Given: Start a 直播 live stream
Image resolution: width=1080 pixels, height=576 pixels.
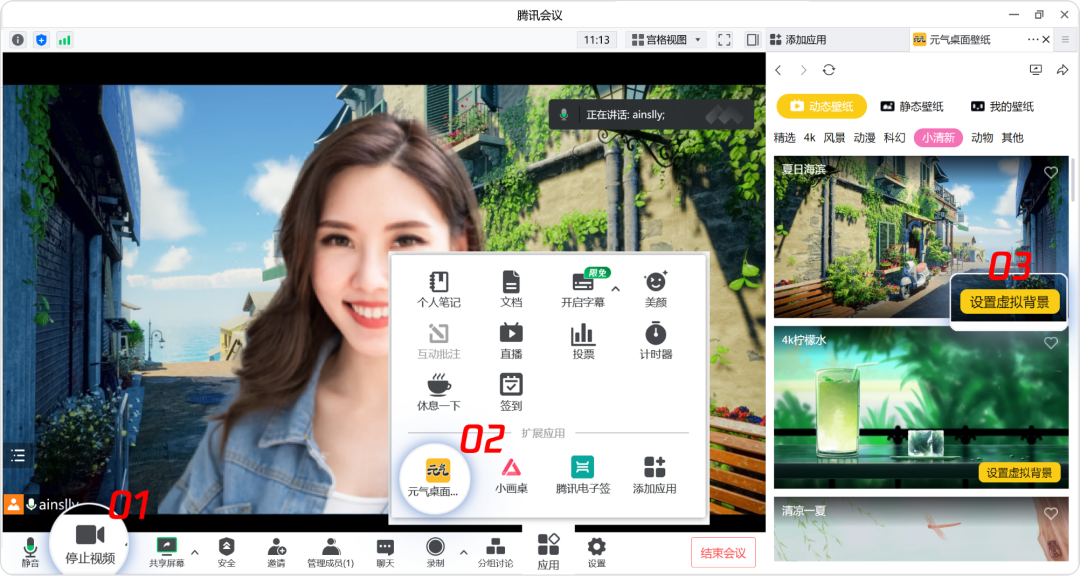Looking at the screenshot, I should click(x=511, y=341).
